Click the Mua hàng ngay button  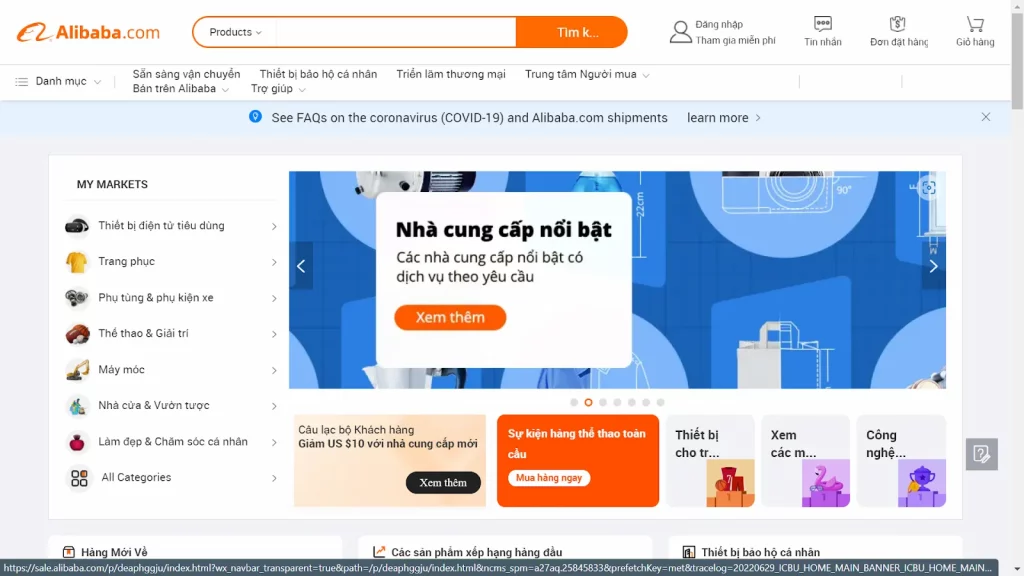549,478
